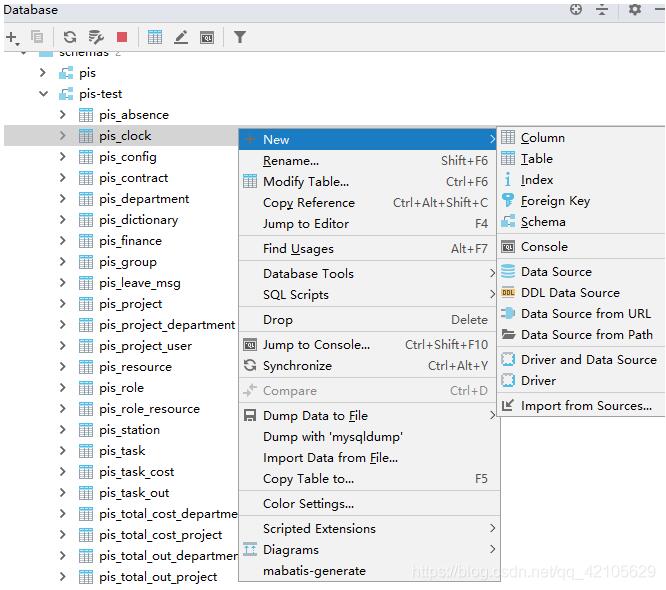Select Foreign Key in the New submenu
666x590 pixels.
(x=555, y=201)
